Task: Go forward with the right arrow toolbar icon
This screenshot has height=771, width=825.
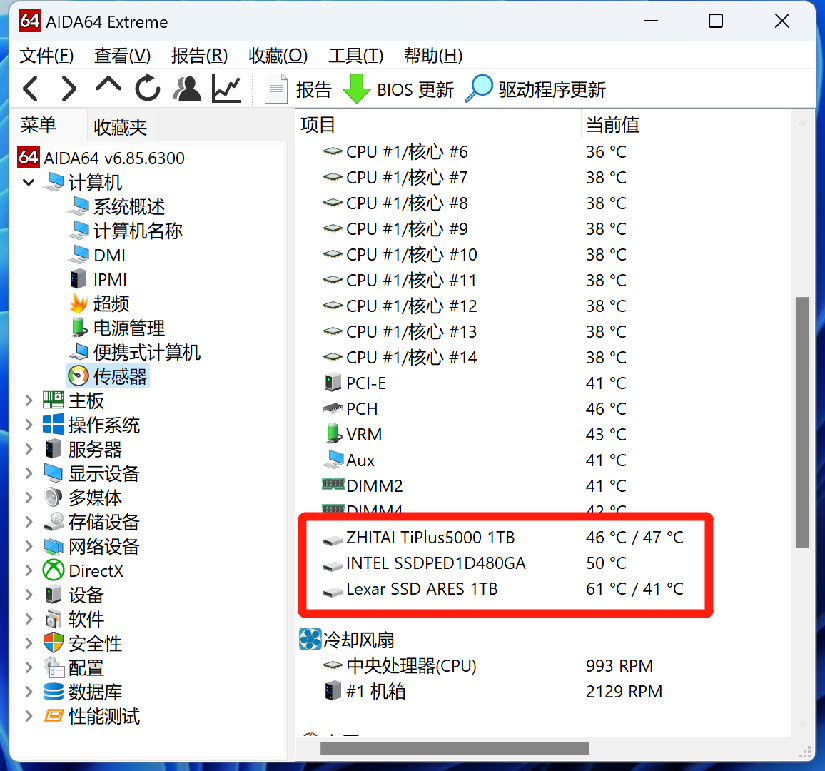Action: click(68, 88)
